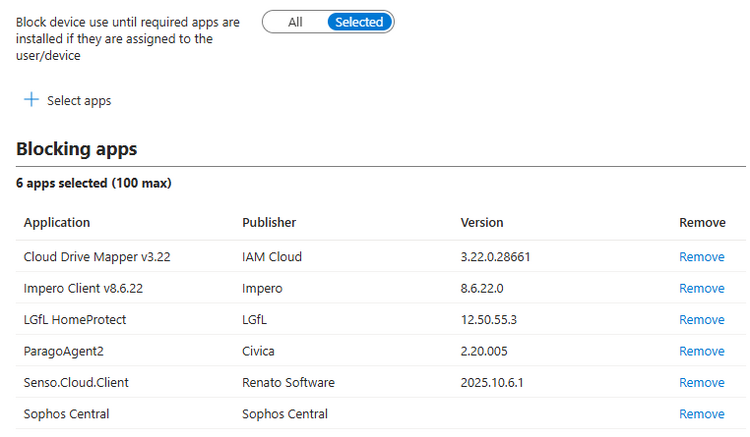Click the Blocking apps heading
The height and width of the screenshot is (437, 750).
click(x=77, y=149)
